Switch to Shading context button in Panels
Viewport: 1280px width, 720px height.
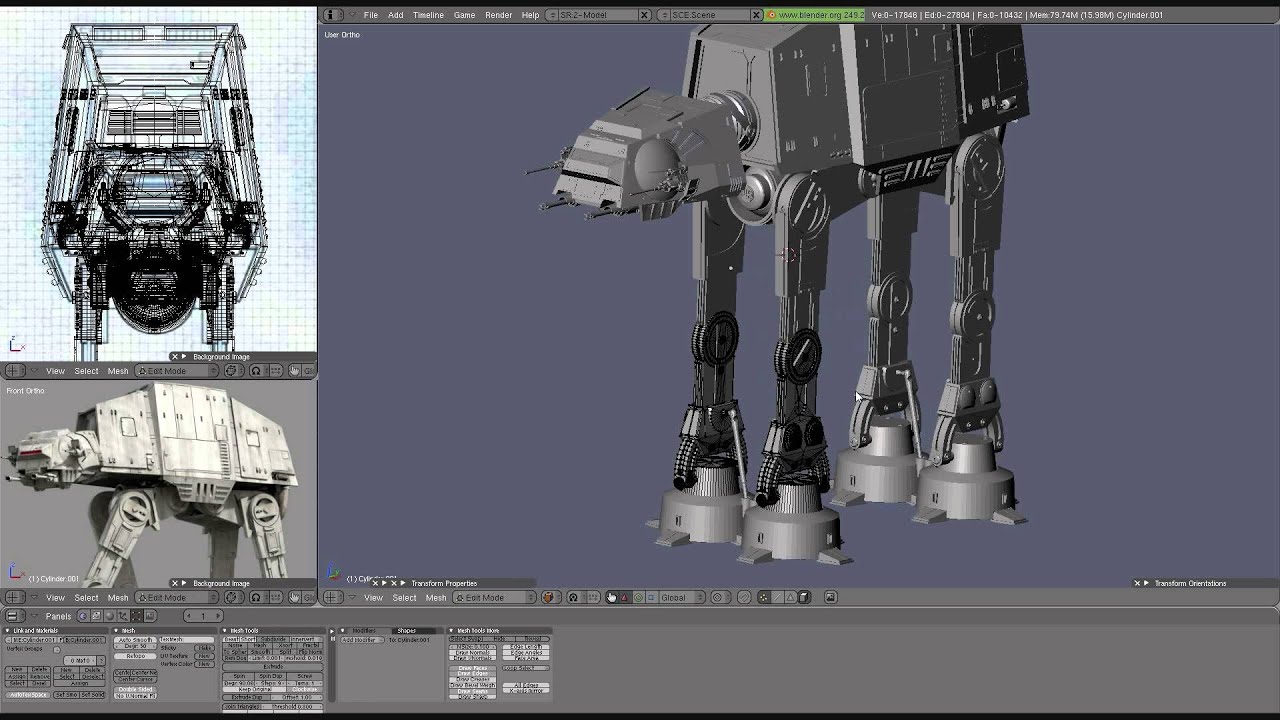coord(110,616)
